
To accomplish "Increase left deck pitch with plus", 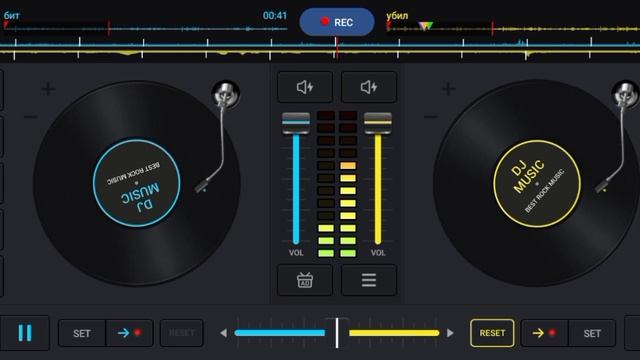I will pos(48,89).
